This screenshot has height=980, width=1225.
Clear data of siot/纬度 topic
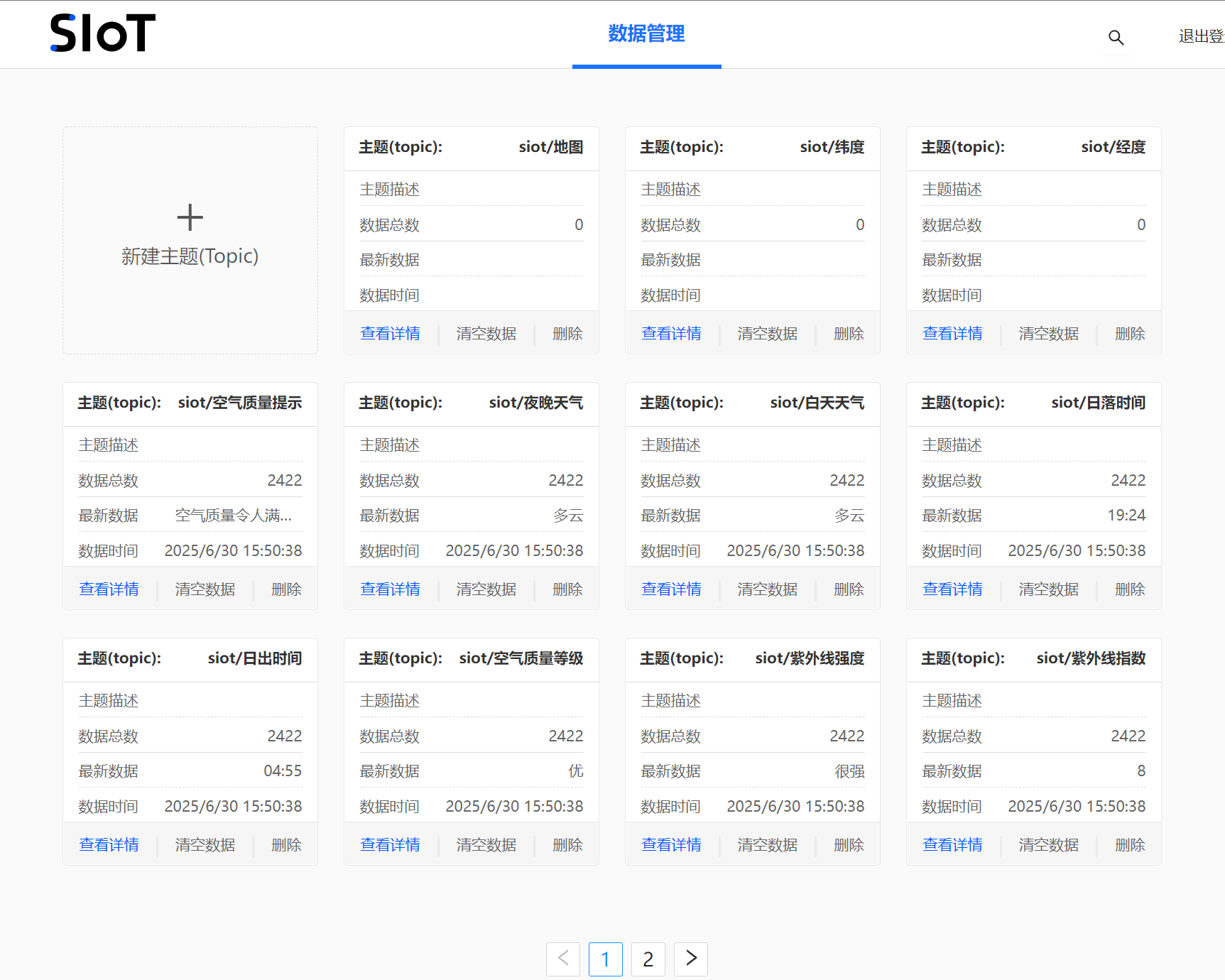768,333
